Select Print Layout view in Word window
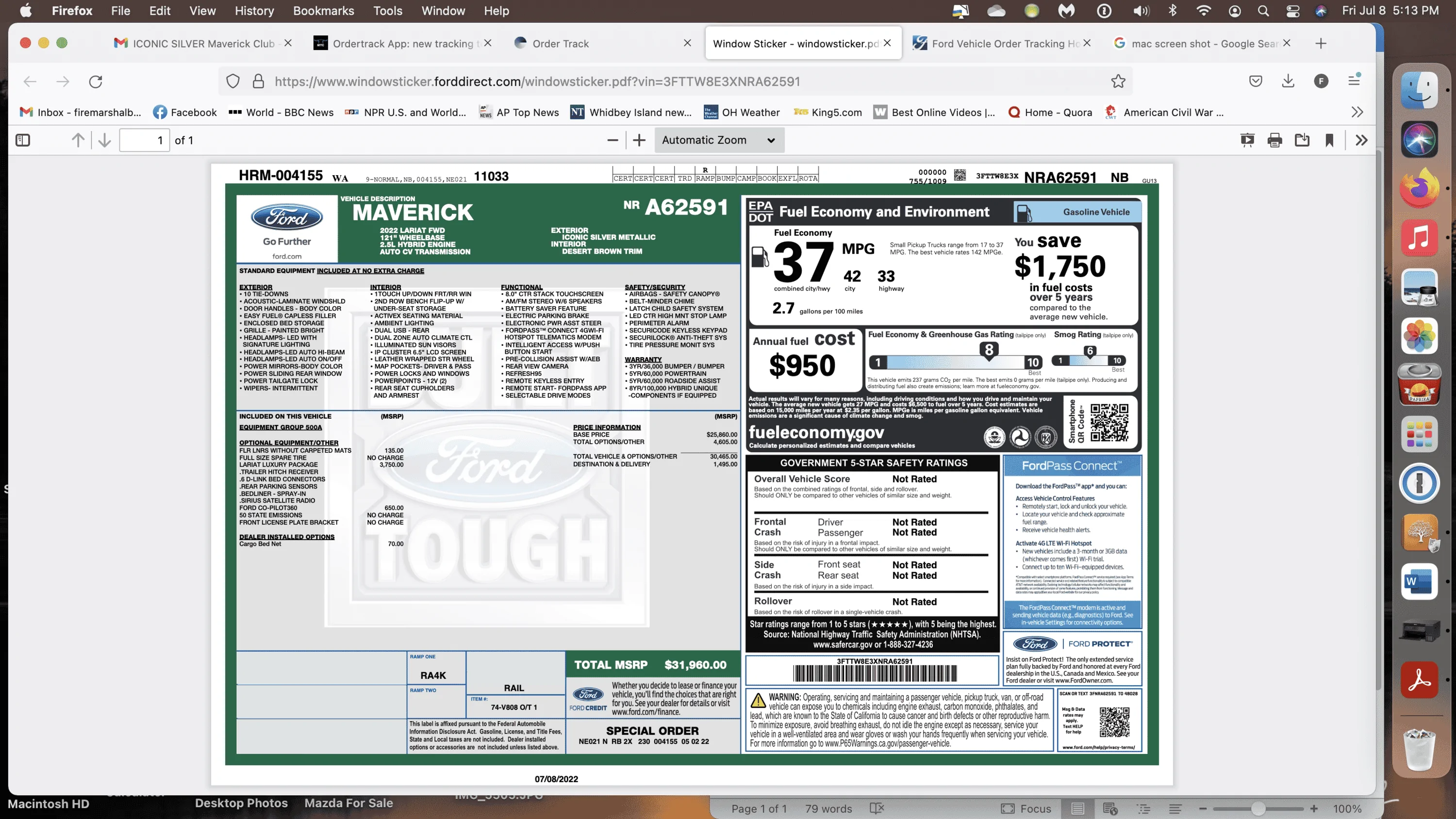This screenshot has width=1456, height=819. point(1078,809)
